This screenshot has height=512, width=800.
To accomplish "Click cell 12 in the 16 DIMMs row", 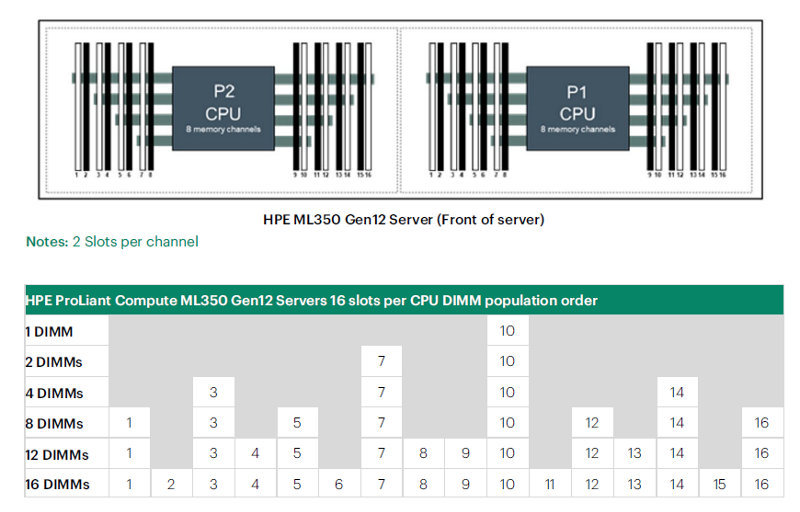I will tap(592, 483).
